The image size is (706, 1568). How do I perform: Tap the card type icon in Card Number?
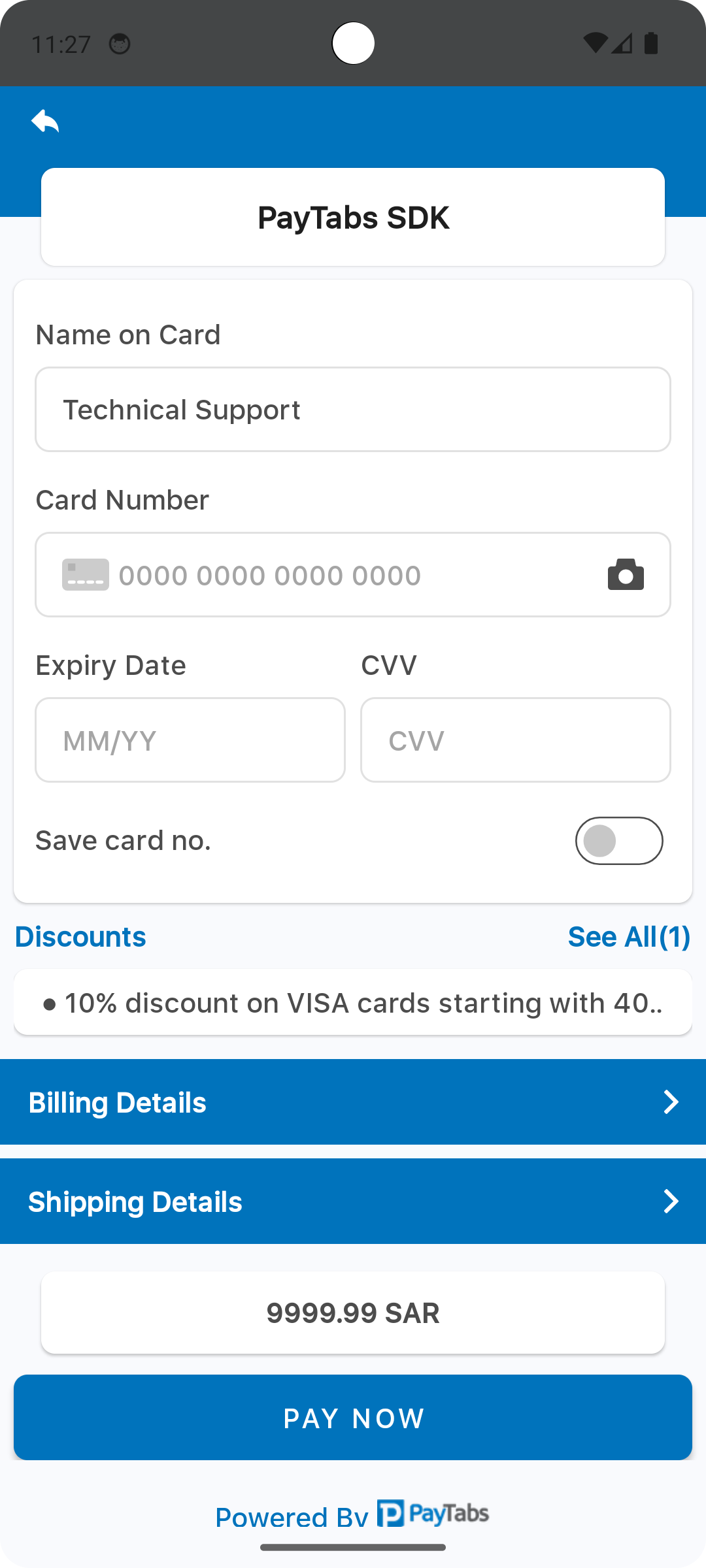click(86, 574)
